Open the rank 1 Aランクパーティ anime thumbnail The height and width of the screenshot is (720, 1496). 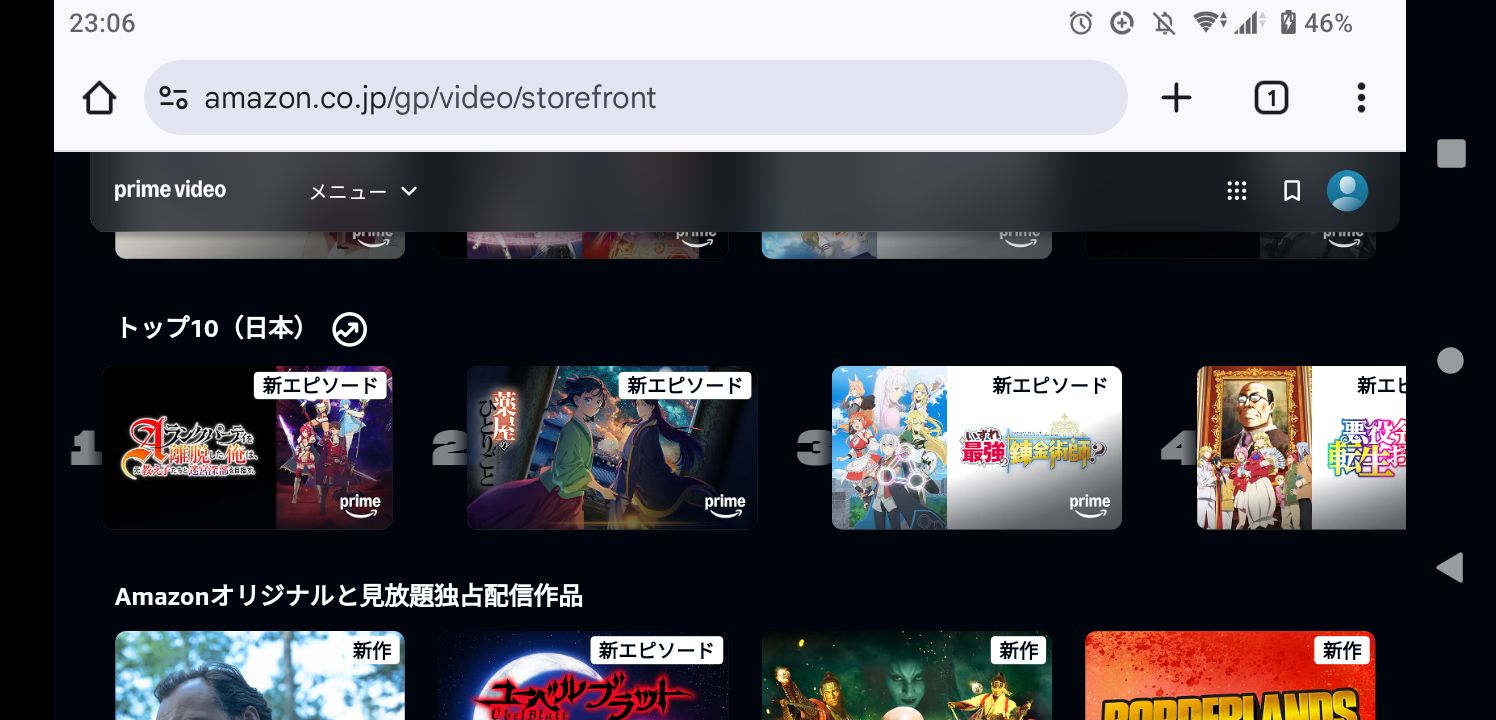[247, 447]
